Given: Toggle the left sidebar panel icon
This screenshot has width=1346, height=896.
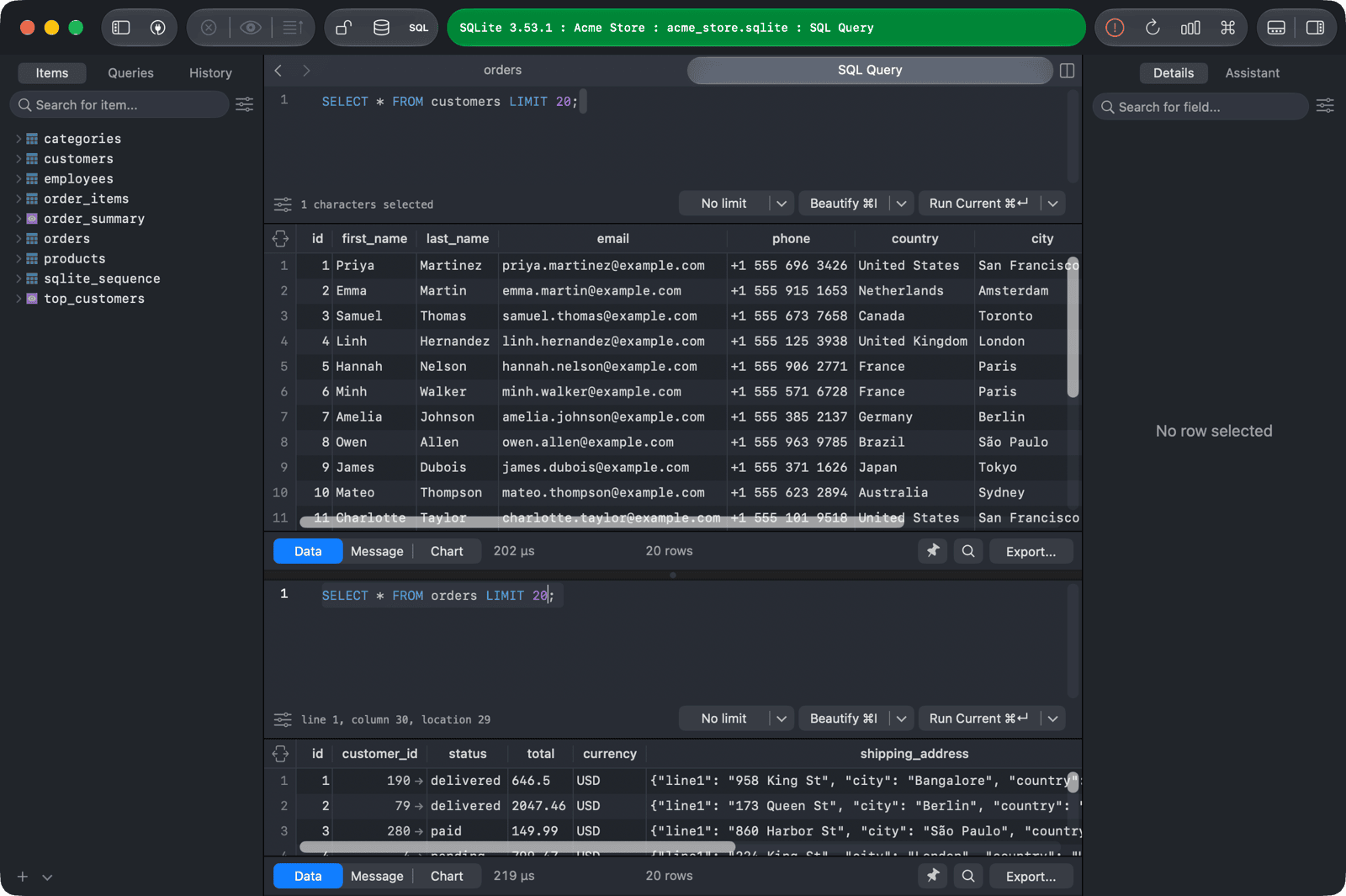Looking at the screenshot, I should pos(121,28).
